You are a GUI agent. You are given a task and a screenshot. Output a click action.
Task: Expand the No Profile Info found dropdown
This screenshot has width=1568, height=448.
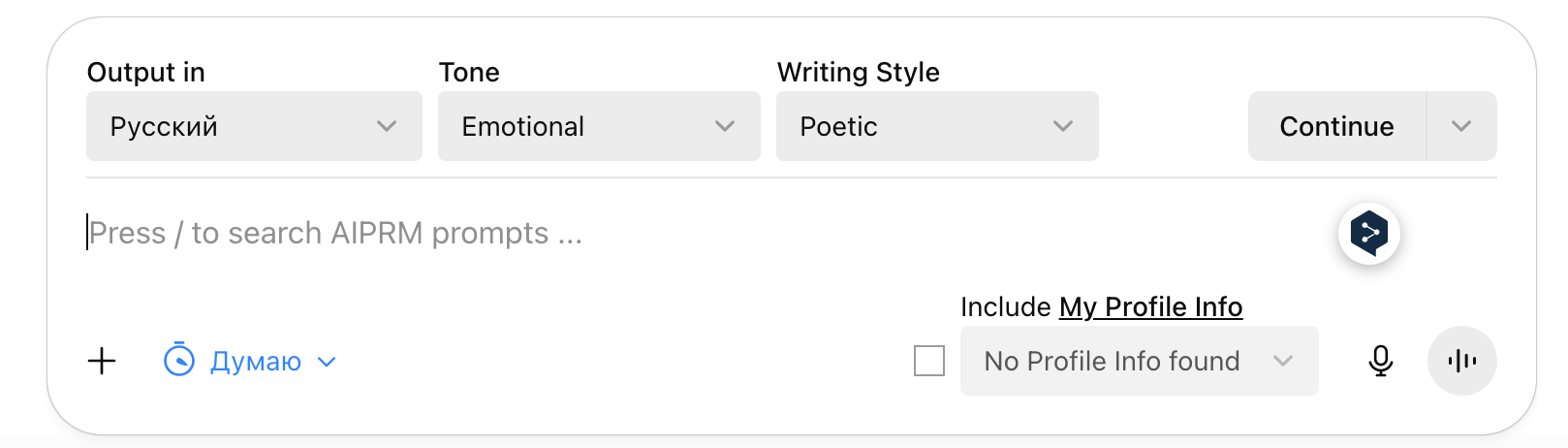1139,361
